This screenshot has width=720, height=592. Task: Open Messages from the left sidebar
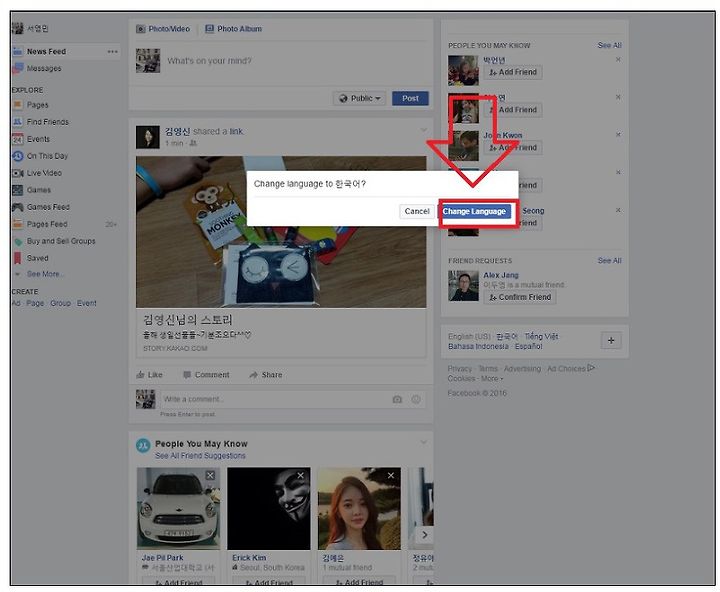44,68
